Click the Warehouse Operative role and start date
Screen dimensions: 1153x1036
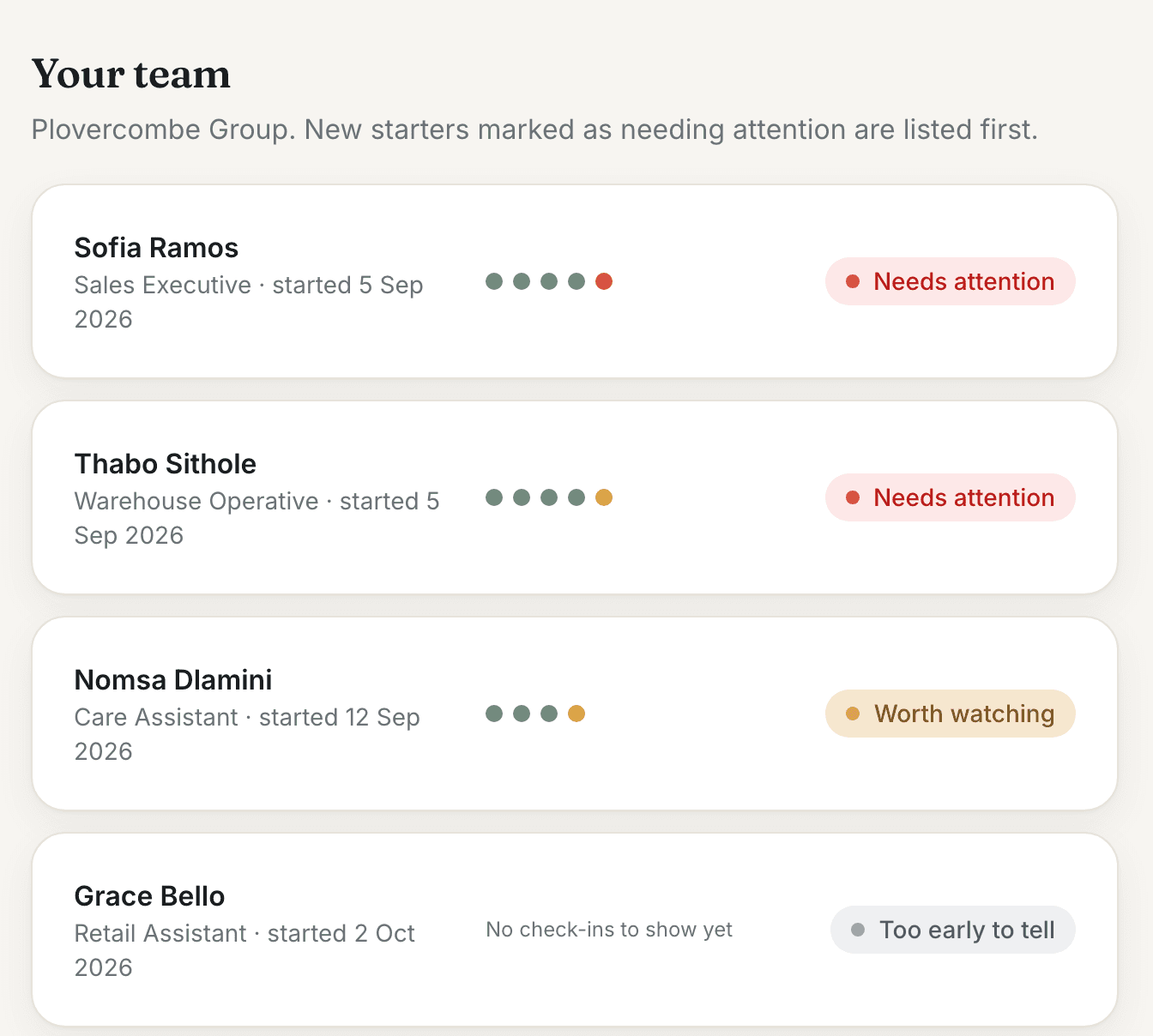[x=257, y=518]
